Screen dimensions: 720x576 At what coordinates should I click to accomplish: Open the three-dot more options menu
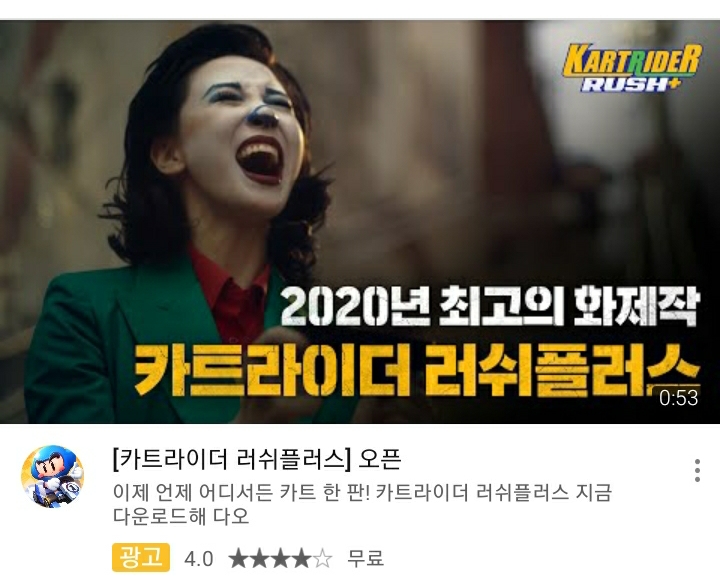(697, 470)
